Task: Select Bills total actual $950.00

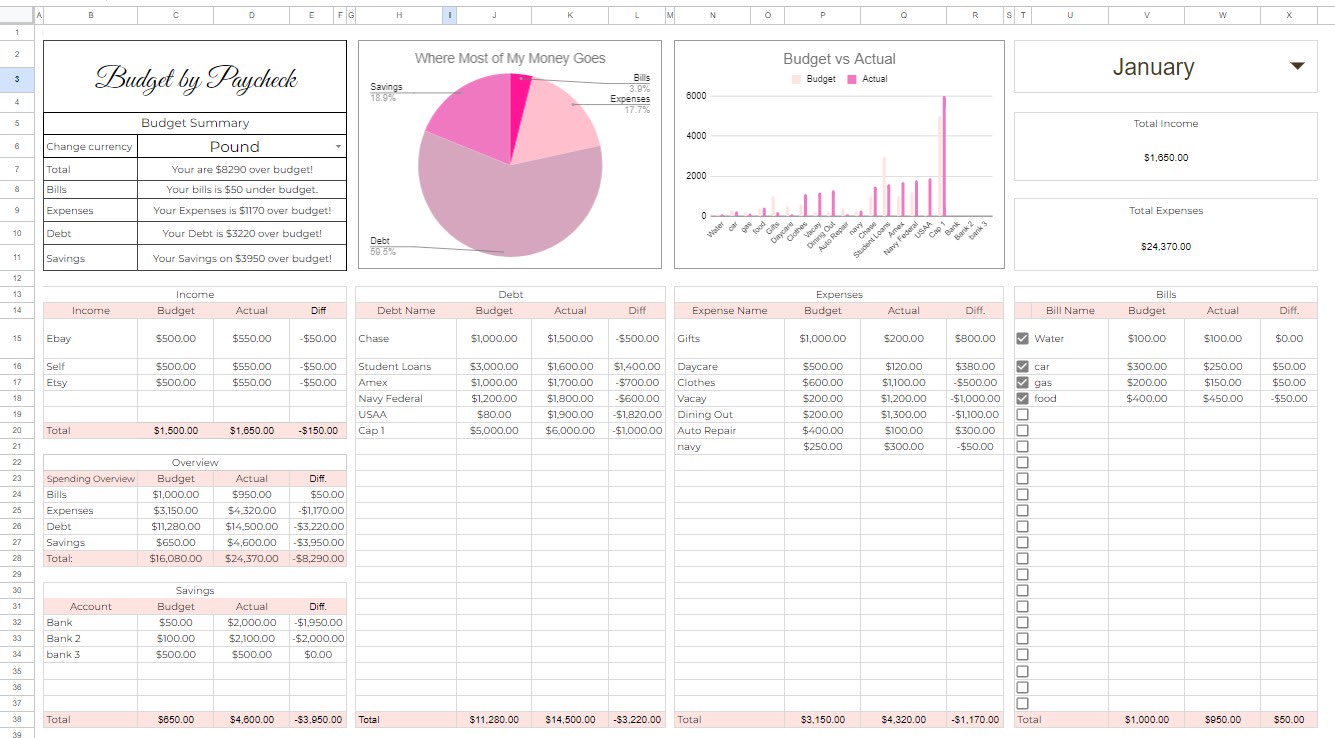Action: coord(1222,719)
